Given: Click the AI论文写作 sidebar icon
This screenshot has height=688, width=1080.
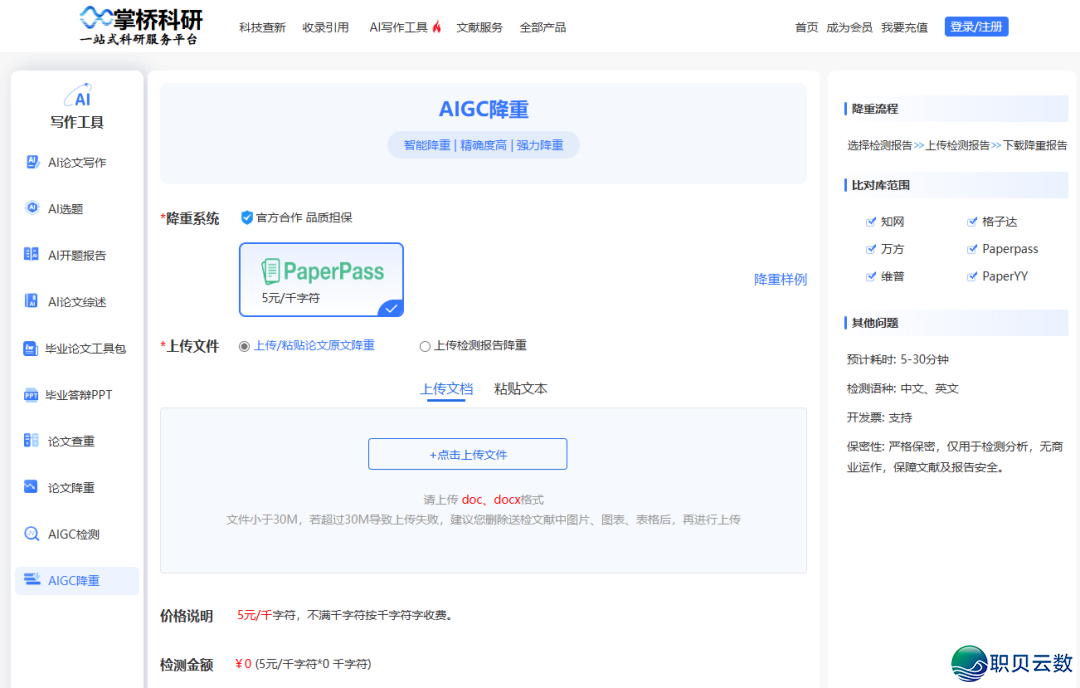Looking at the screenshot, I should coord(31,162).
